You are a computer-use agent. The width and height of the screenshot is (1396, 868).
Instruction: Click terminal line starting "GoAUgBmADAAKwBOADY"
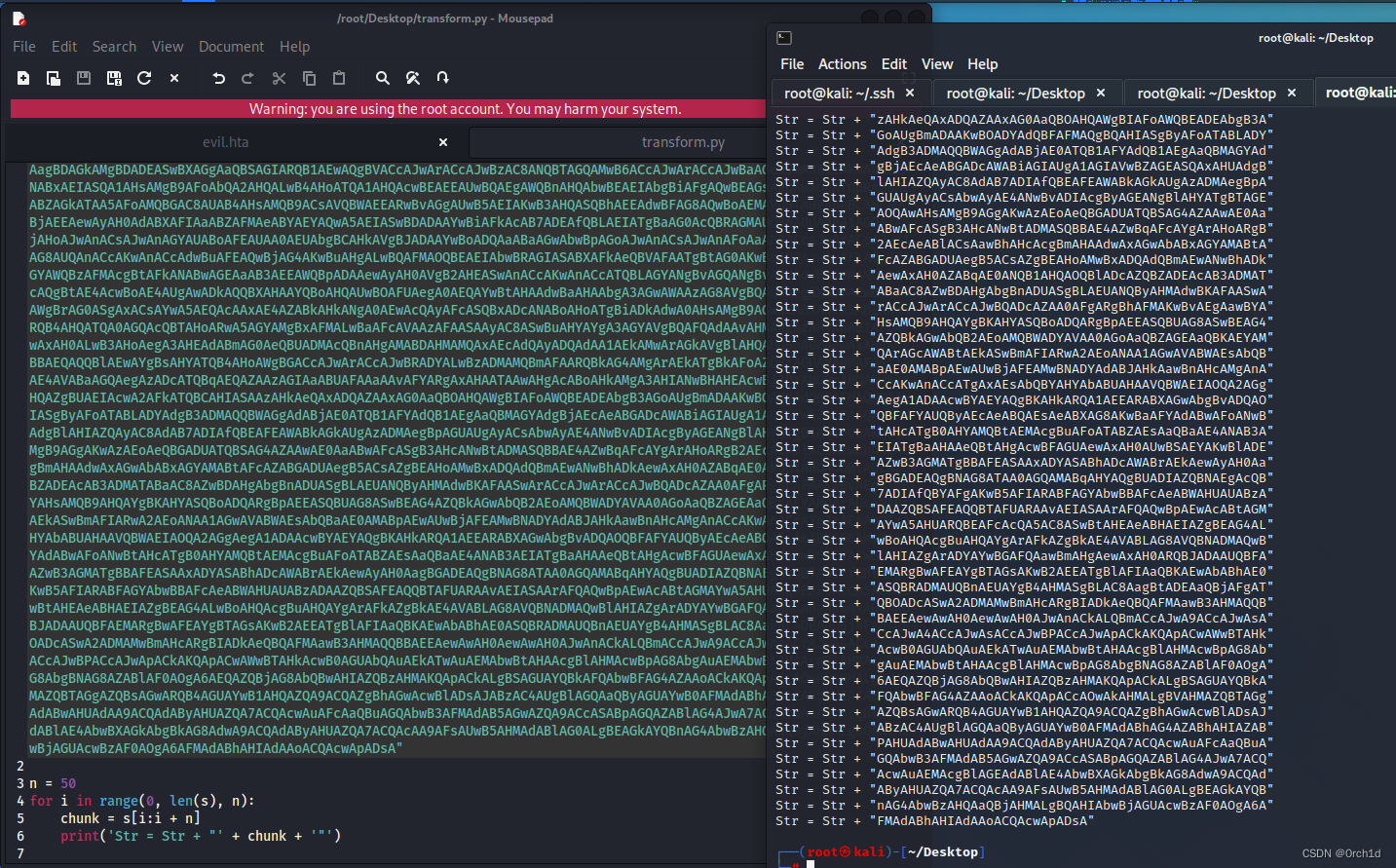coord(1025,135)
